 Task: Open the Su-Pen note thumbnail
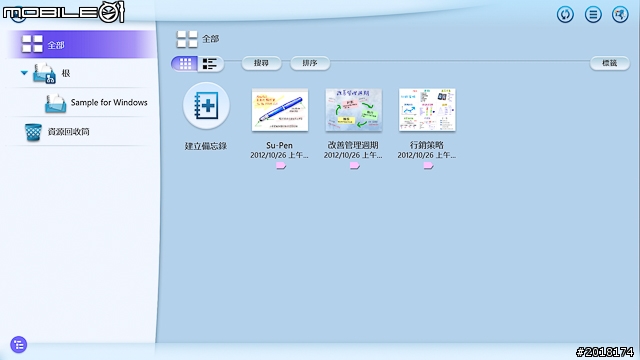click(x=280, y=110)
